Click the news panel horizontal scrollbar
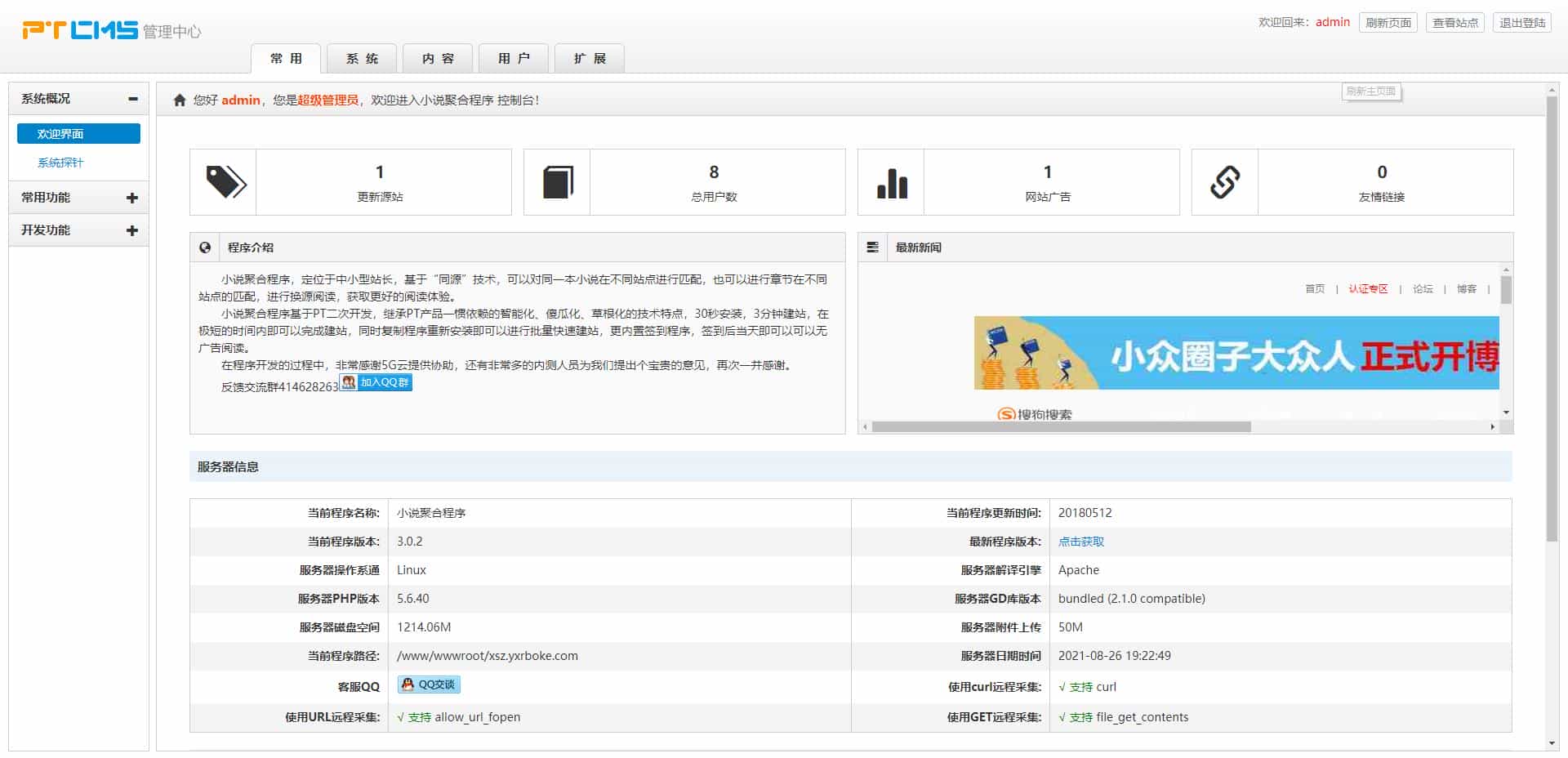 [x=1061, y=426]
